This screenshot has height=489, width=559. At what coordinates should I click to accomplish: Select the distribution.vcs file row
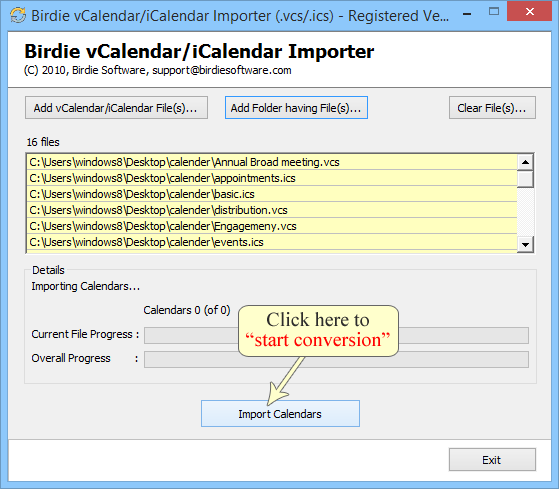click(272, 210)
